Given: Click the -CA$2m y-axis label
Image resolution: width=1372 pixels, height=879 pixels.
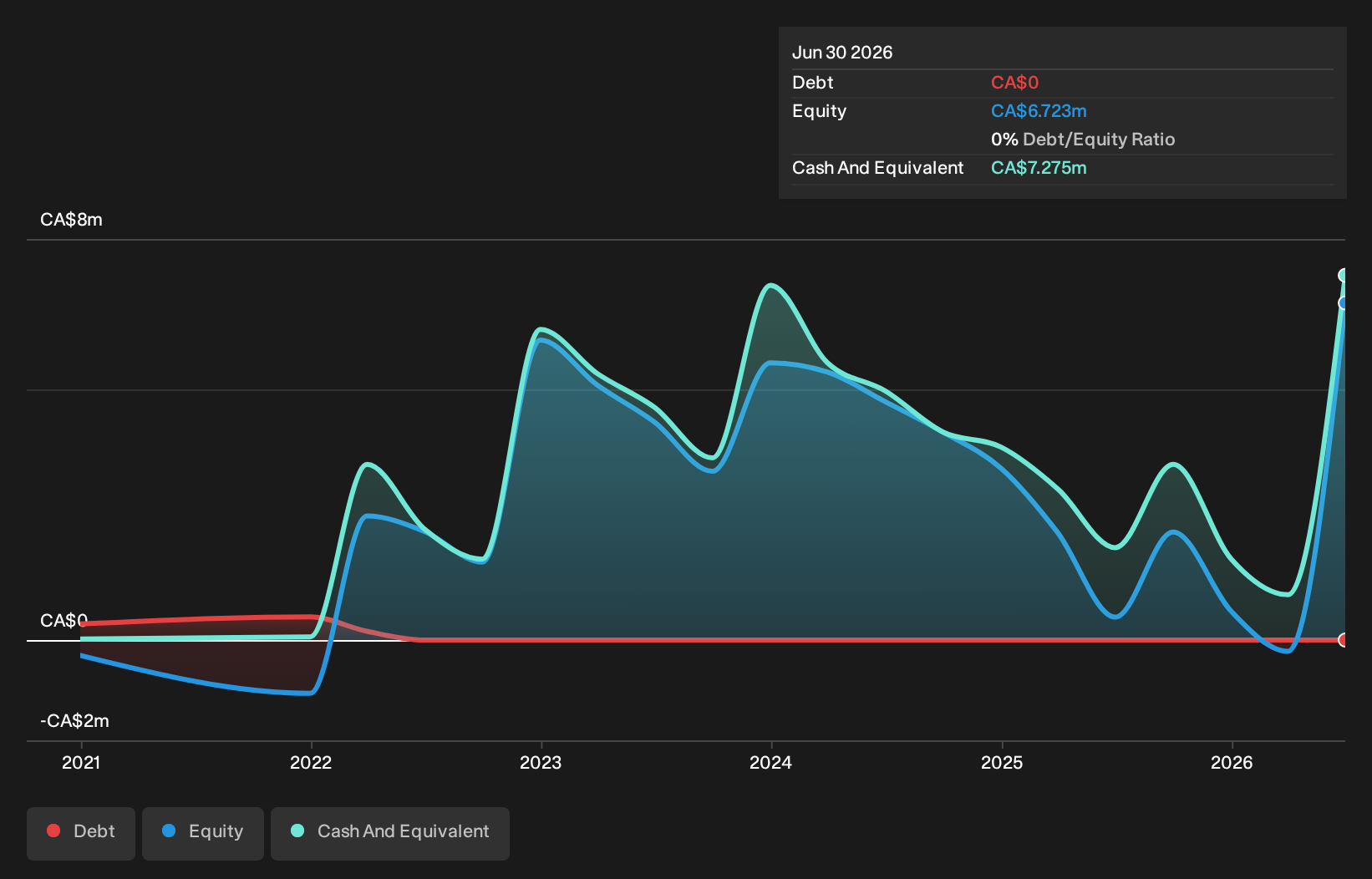Looking at the screenshot, I should pos(74,721).
